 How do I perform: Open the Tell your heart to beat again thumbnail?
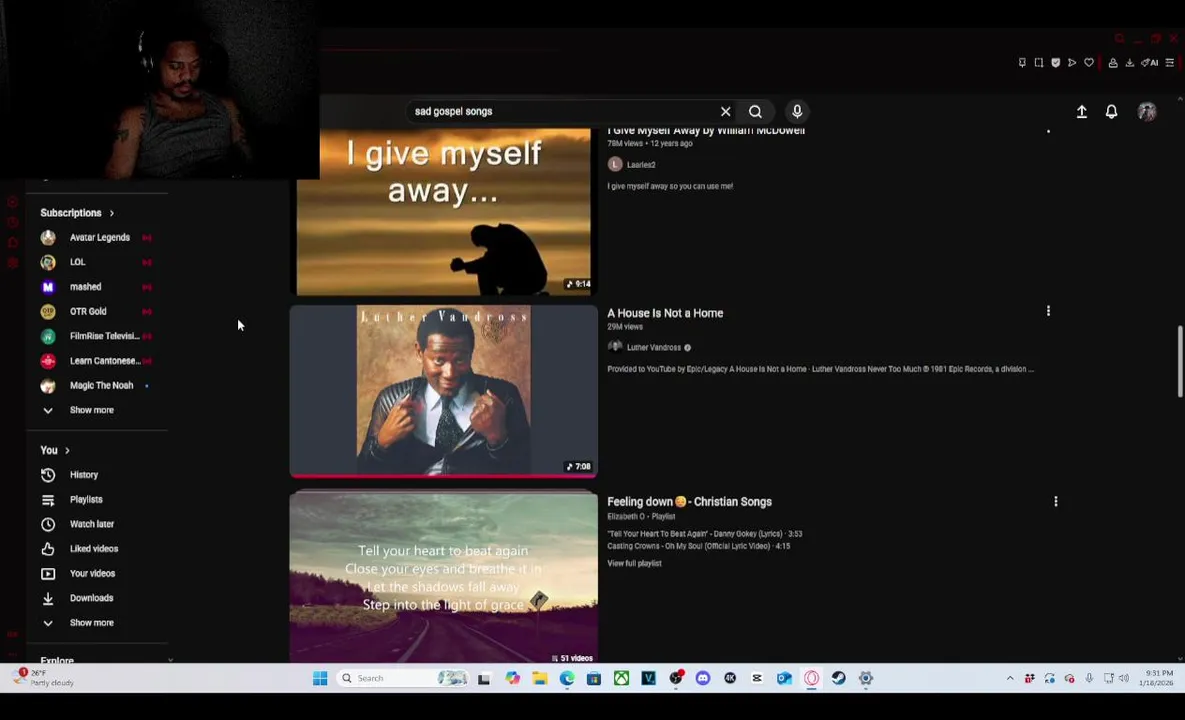pos(444,578)
